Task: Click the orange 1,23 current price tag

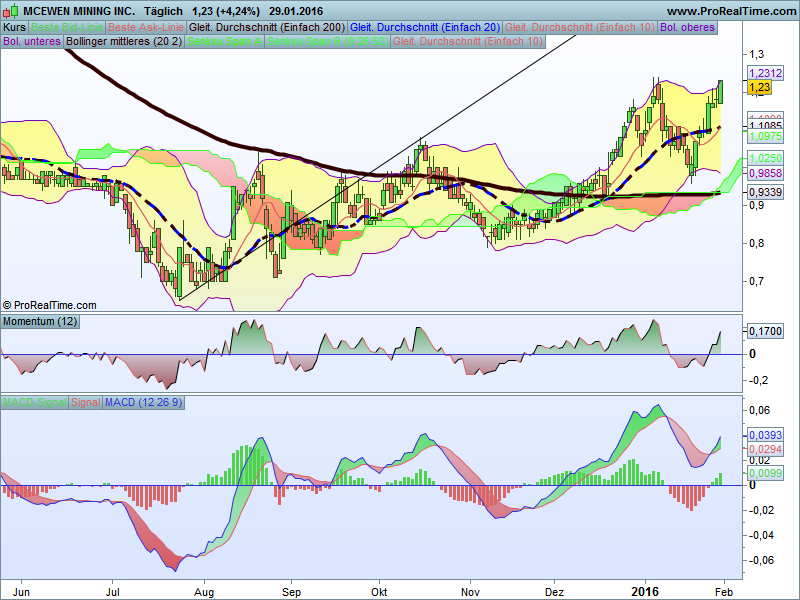Action: pos(760,88)
